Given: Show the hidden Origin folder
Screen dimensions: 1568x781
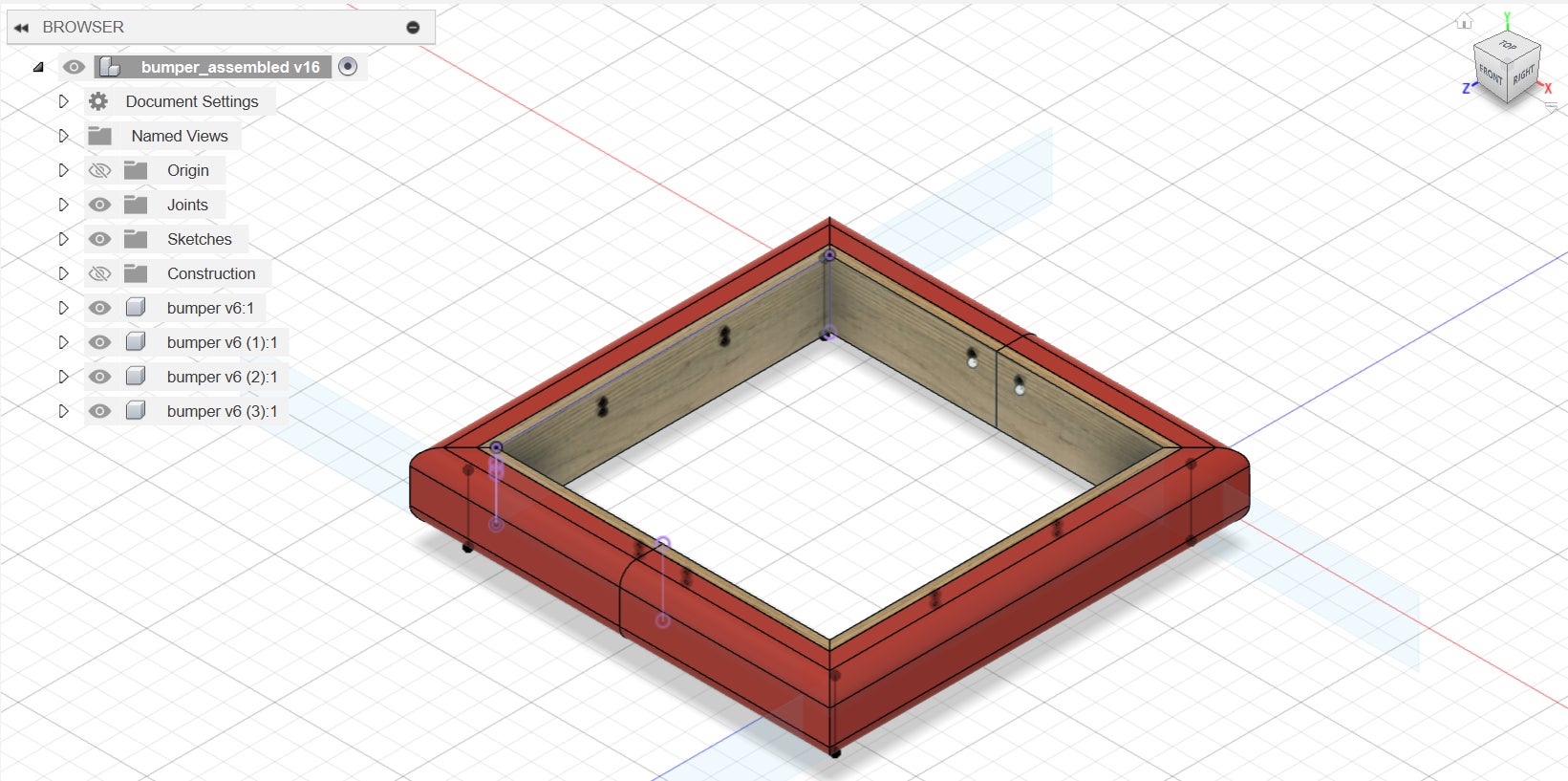Looking at the screenshot, I should (99, 170).
